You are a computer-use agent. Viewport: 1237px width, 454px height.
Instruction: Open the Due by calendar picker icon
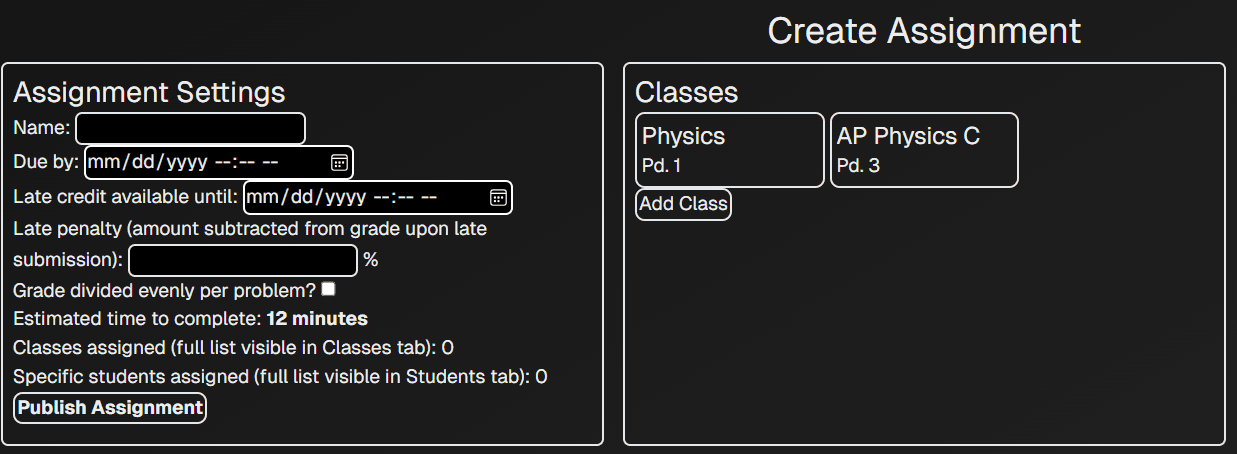point(339,162)
